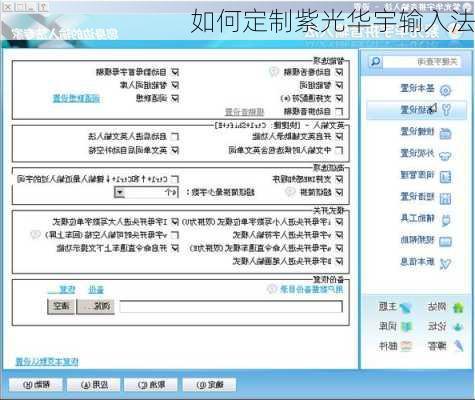Click 恢复本页默认设置 link
The image size is (475, 400).
(x=47, y=362)
